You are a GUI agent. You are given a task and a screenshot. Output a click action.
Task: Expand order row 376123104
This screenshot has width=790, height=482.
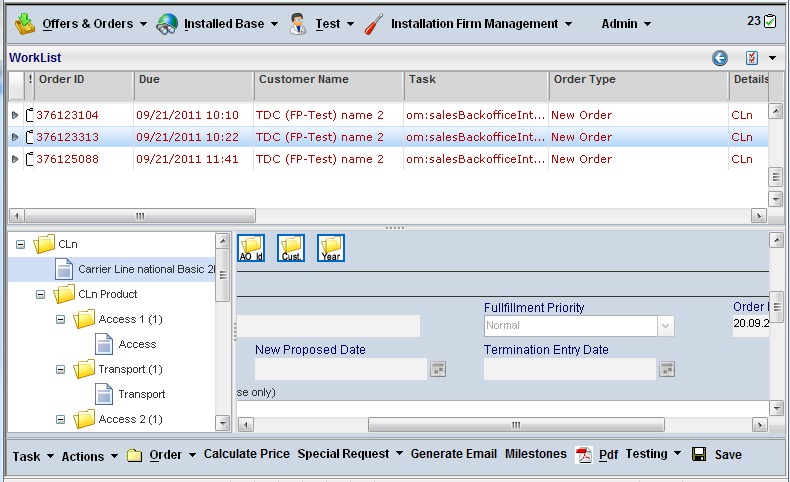(15, 115)
